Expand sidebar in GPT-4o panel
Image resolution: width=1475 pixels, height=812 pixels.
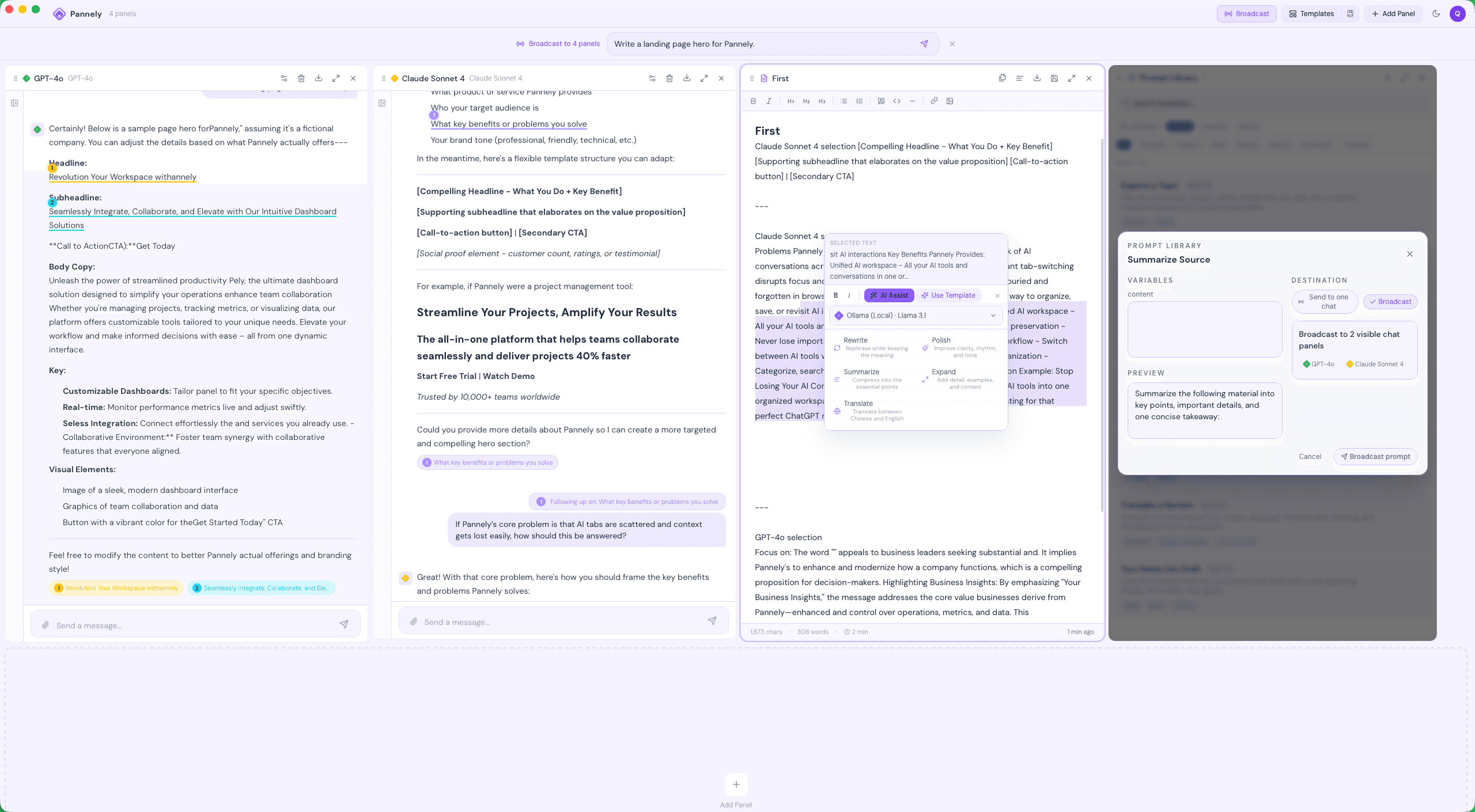coord(14,103)
